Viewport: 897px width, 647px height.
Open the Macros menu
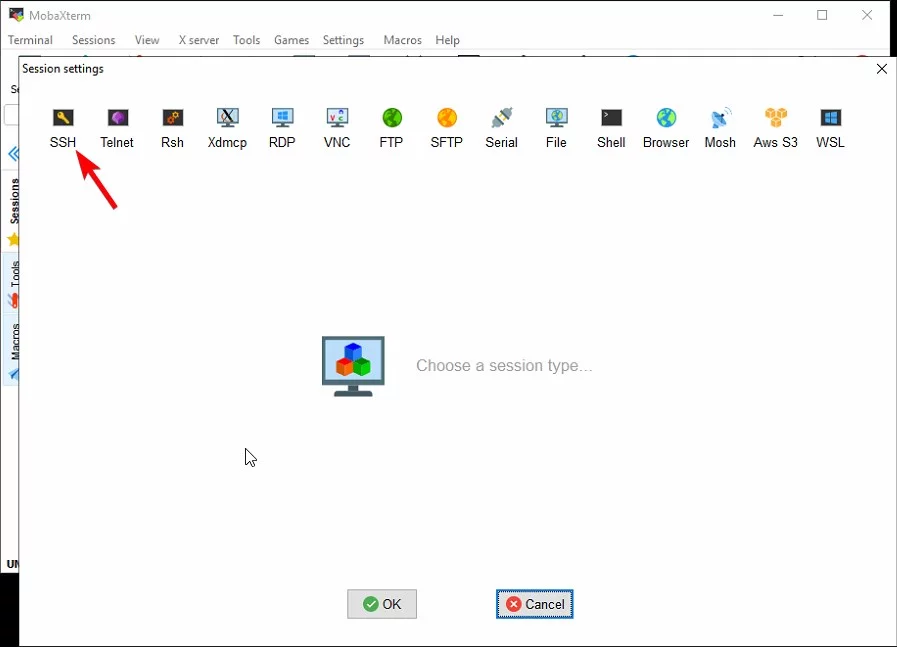pos(403,40)
